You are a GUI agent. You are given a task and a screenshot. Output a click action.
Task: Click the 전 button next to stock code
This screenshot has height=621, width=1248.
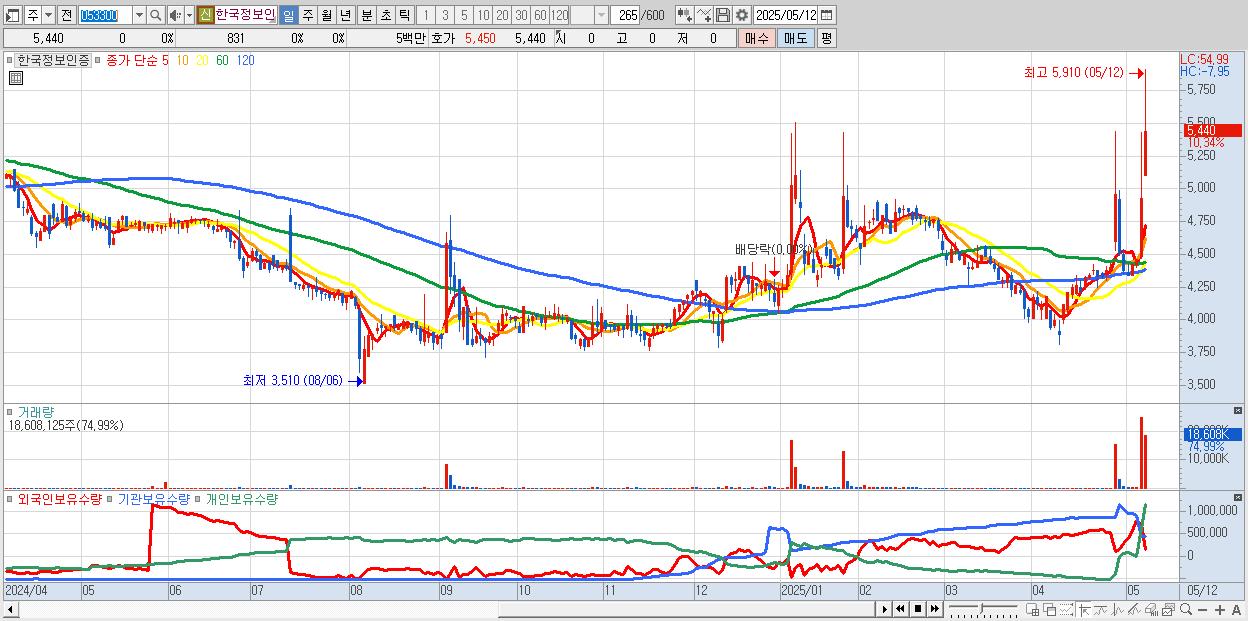pyautogui.click(x=66, y=15)
